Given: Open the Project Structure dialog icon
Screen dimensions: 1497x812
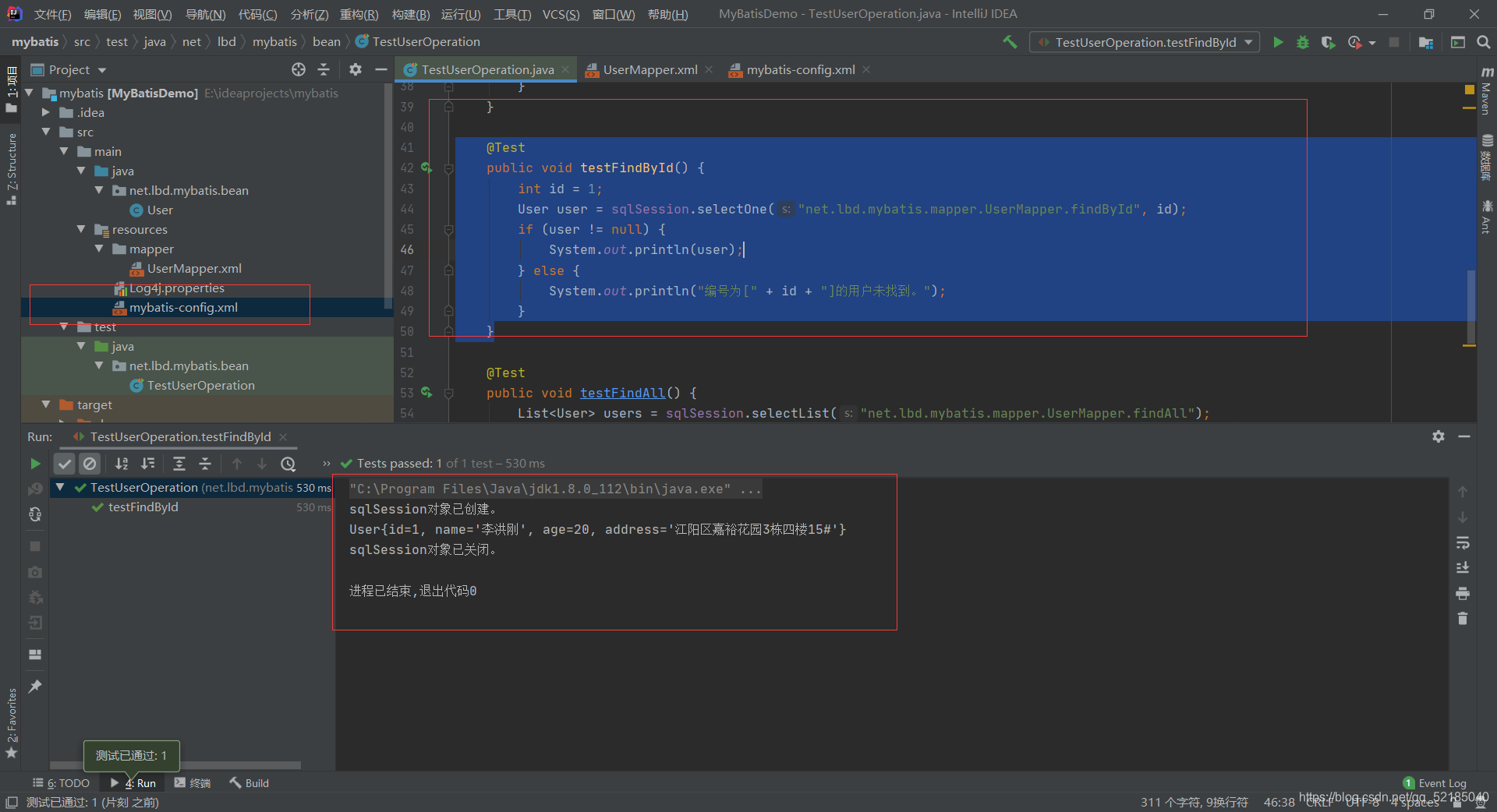Looking at the screenshot, I should tap(1426, 42).
